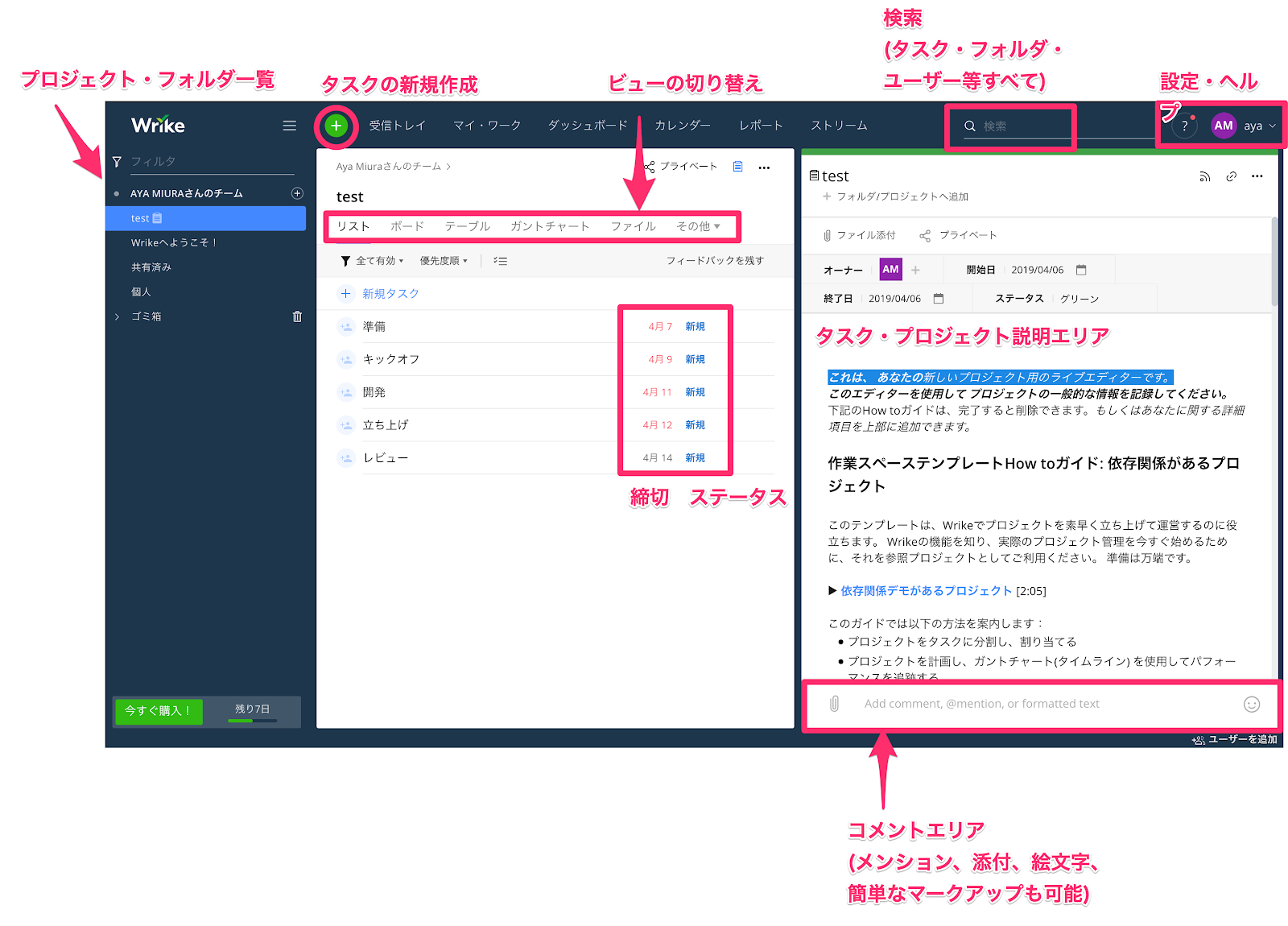Switch to the ボード view tab
Viewport: 1288px width, 926px height.
click(x=407, y=226)
